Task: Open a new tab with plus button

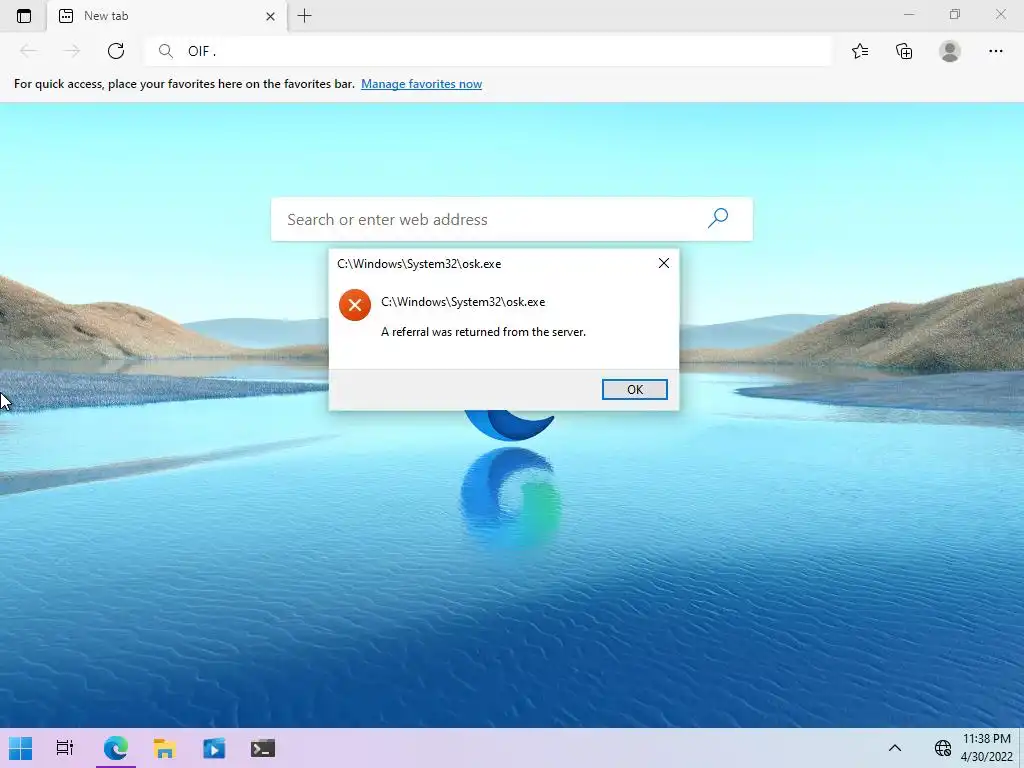Action: [x=304, y=16]
